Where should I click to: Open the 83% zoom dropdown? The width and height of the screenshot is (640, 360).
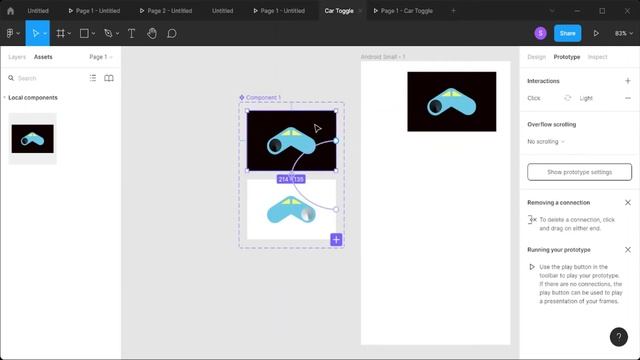[x=624, y=33]
